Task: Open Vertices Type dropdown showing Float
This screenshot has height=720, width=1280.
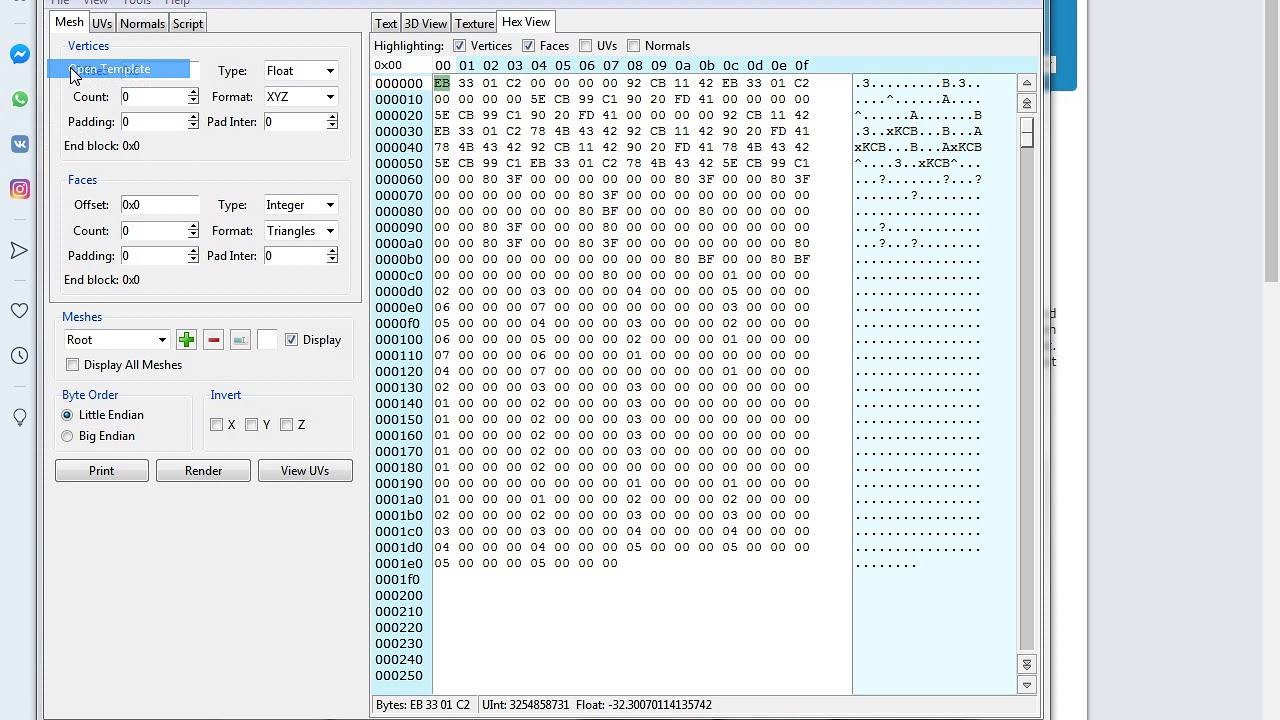Action: [x=300, y=71]
